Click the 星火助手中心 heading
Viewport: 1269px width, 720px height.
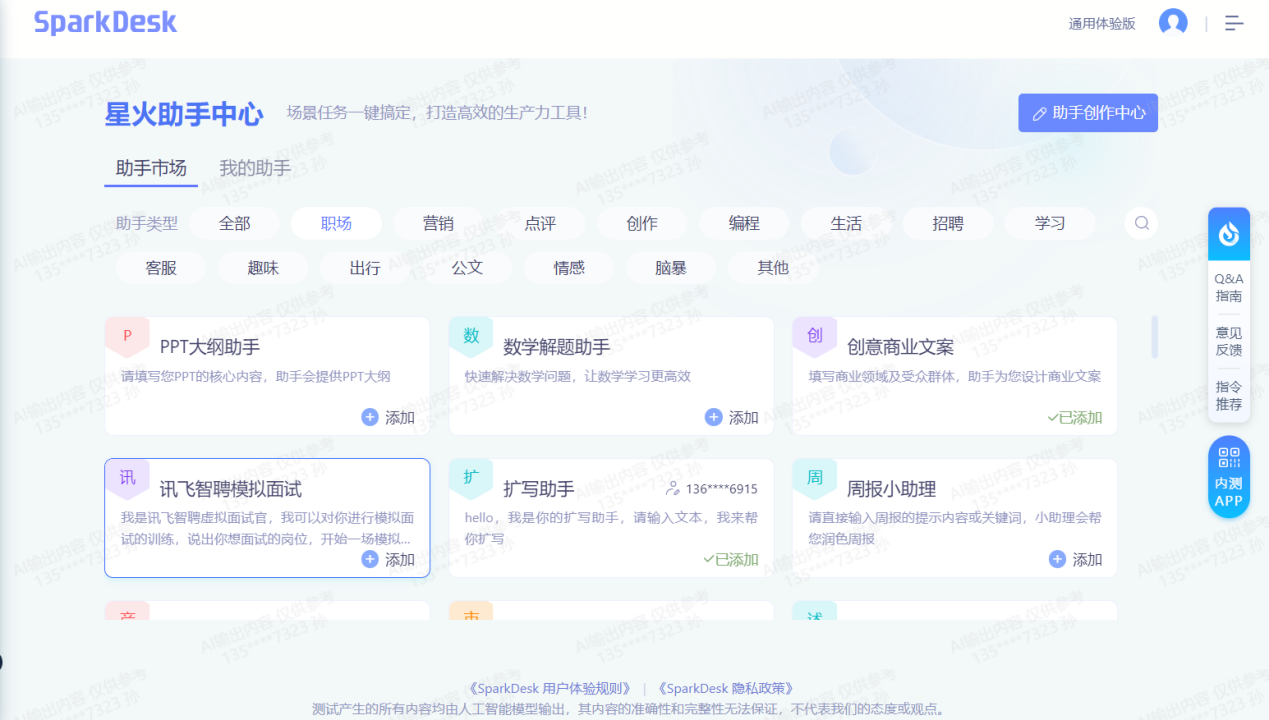pyautogui.click(x=184, y=113)
